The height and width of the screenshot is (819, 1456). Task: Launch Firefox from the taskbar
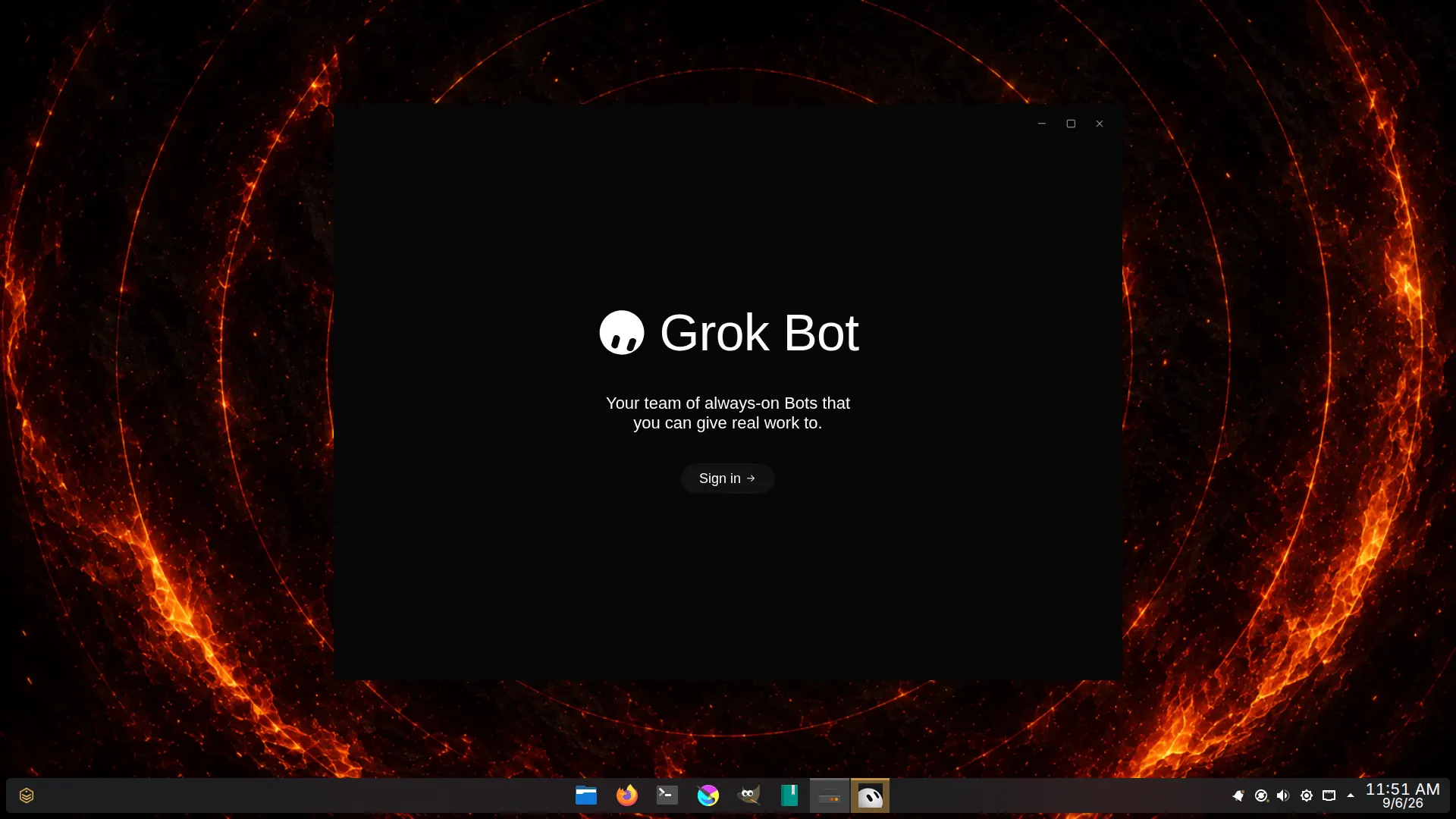click(x=627, y=795)
